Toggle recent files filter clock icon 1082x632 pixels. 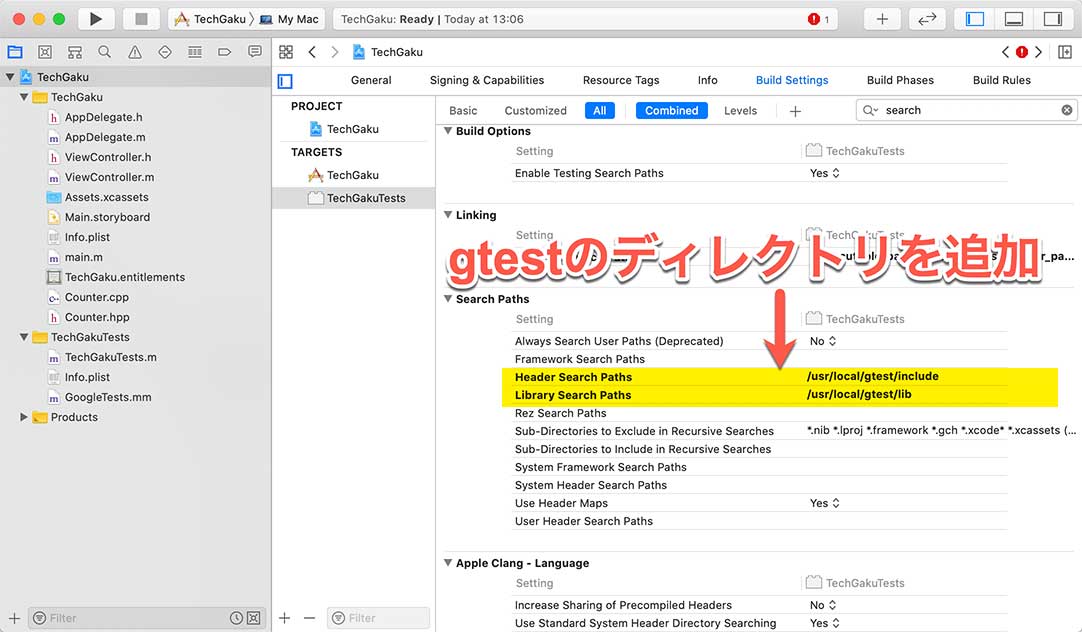click(236, 618)
